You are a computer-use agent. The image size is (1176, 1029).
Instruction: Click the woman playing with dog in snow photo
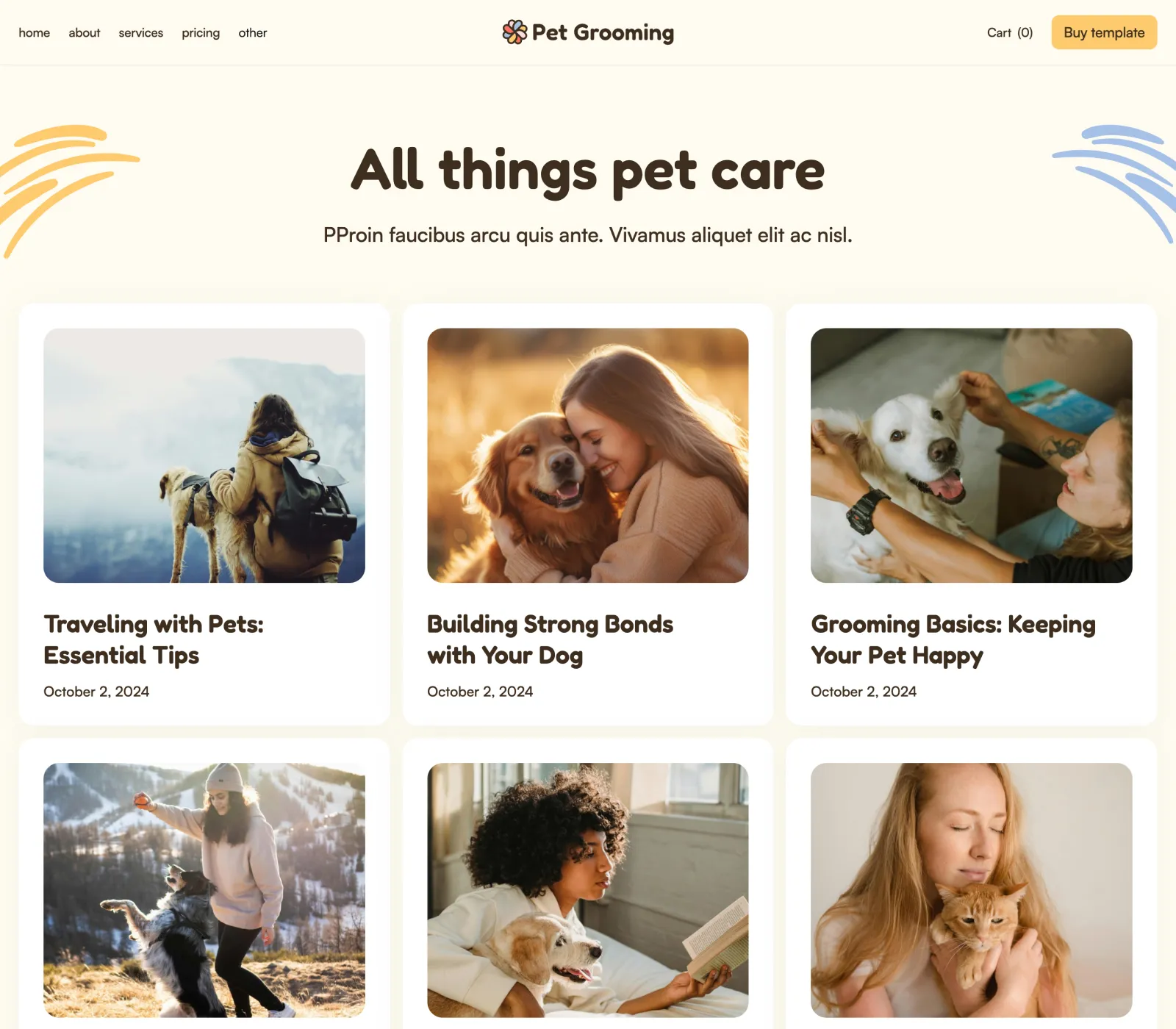(x=204, y=890)
